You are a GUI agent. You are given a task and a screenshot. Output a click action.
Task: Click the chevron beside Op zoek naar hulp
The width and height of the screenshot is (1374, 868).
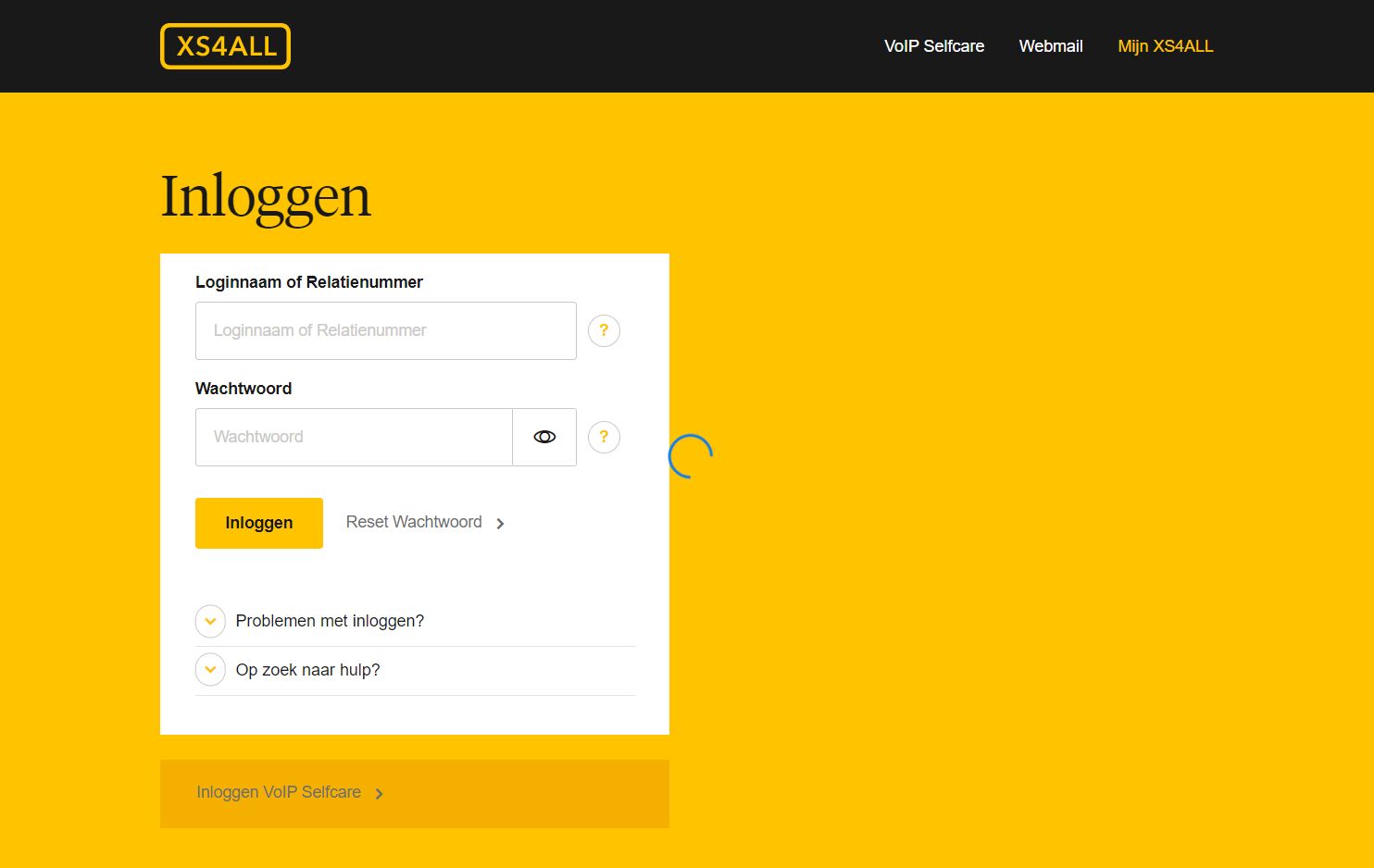210,669
